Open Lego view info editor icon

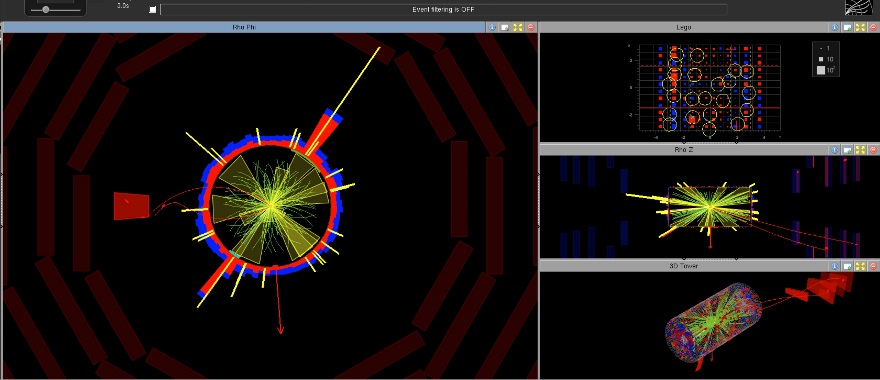tap(835, 27)
